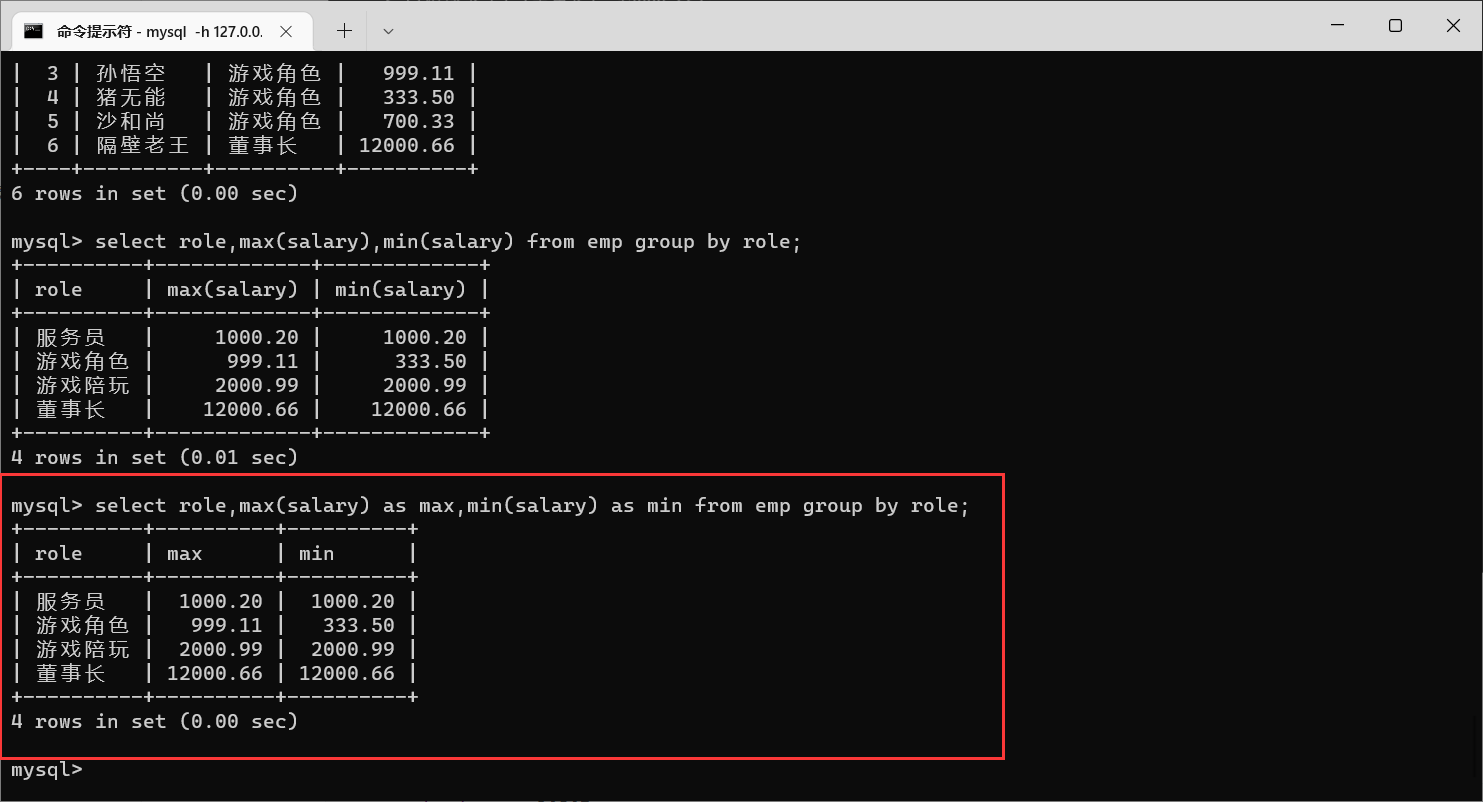Screen dimensions: 1483x802
Task: Click the '6 rows in set (0.00 sec)' line
Action: [x=154, y=193]
